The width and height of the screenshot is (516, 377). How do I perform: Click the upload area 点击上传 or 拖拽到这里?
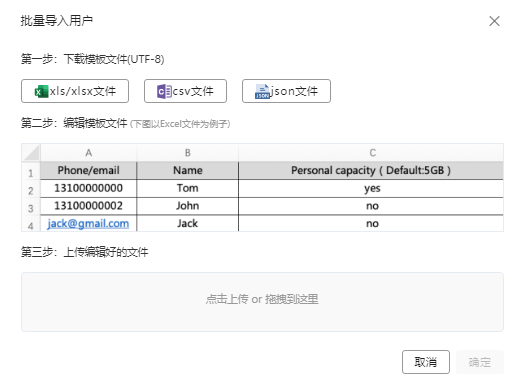[x=262, y=302]
